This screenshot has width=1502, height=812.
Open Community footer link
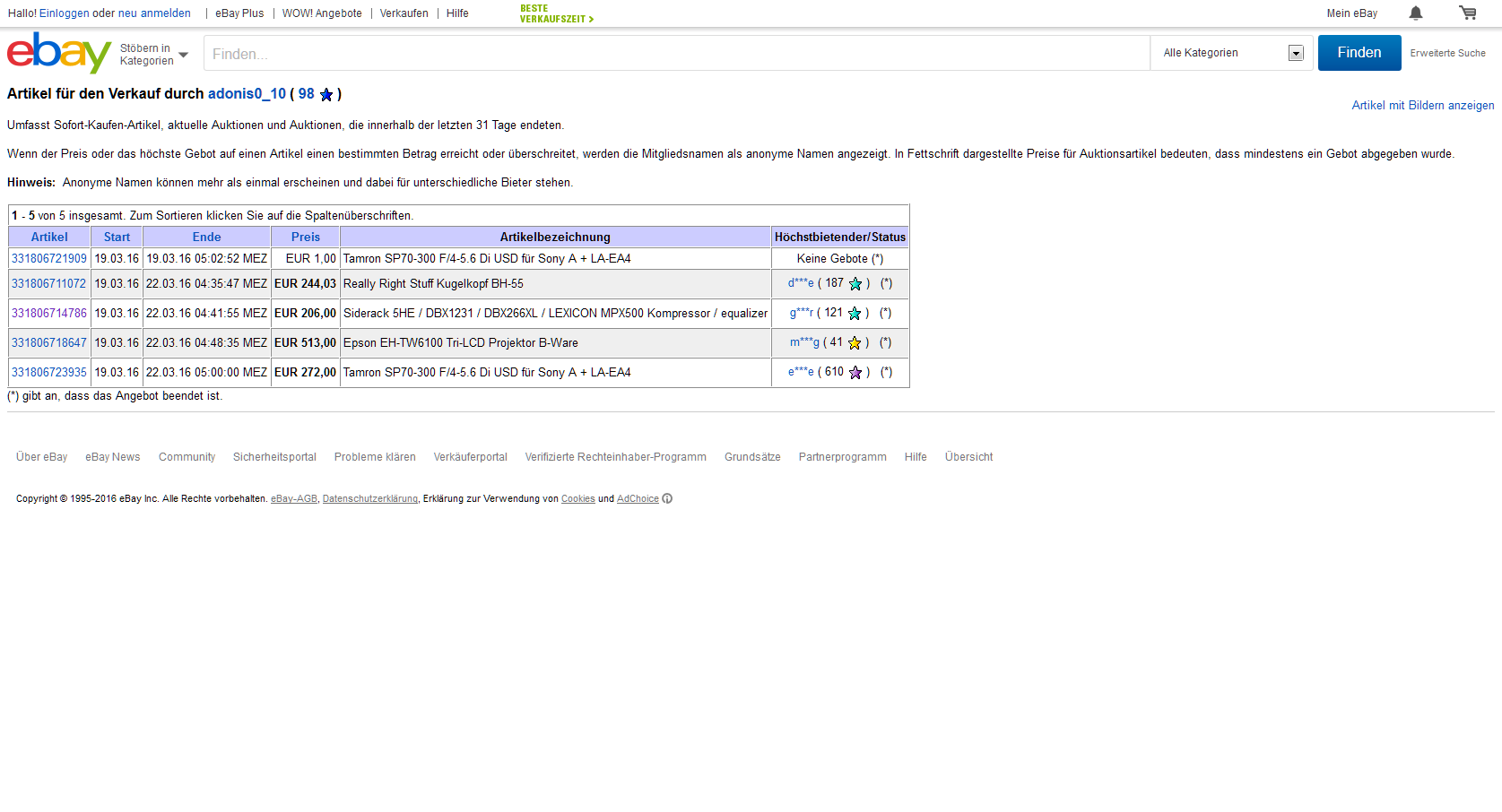click(x=187, y=457)
